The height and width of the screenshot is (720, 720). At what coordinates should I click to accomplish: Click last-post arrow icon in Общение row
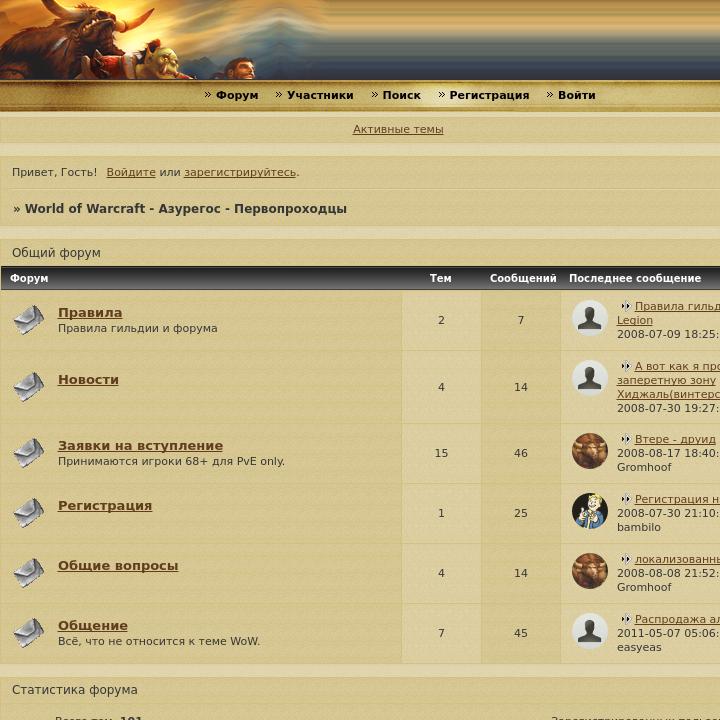tap(626, 619)
